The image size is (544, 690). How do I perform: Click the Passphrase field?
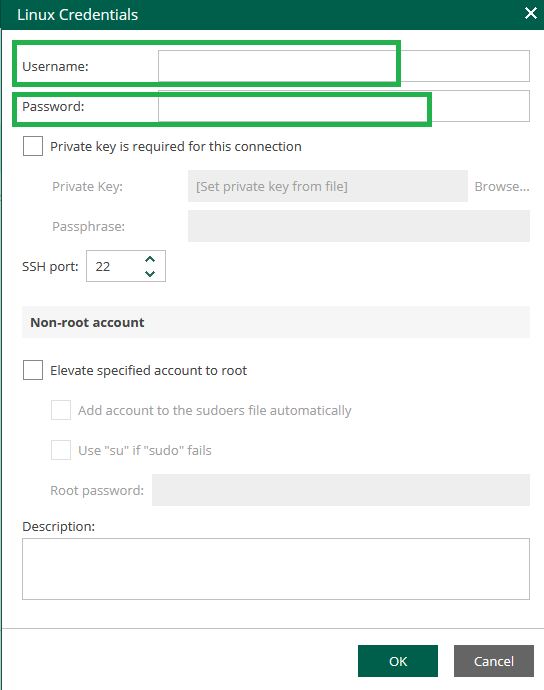359,226
